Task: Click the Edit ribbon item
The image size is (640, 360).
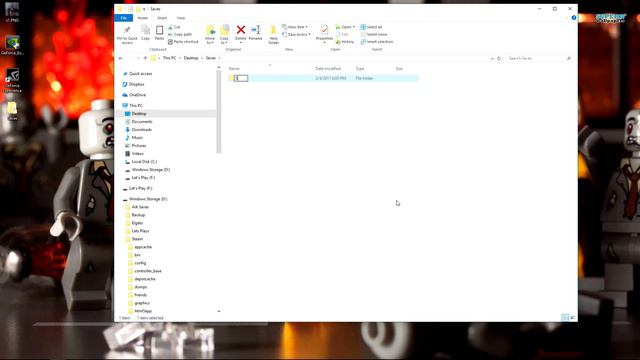Action: tap(342, 34)
